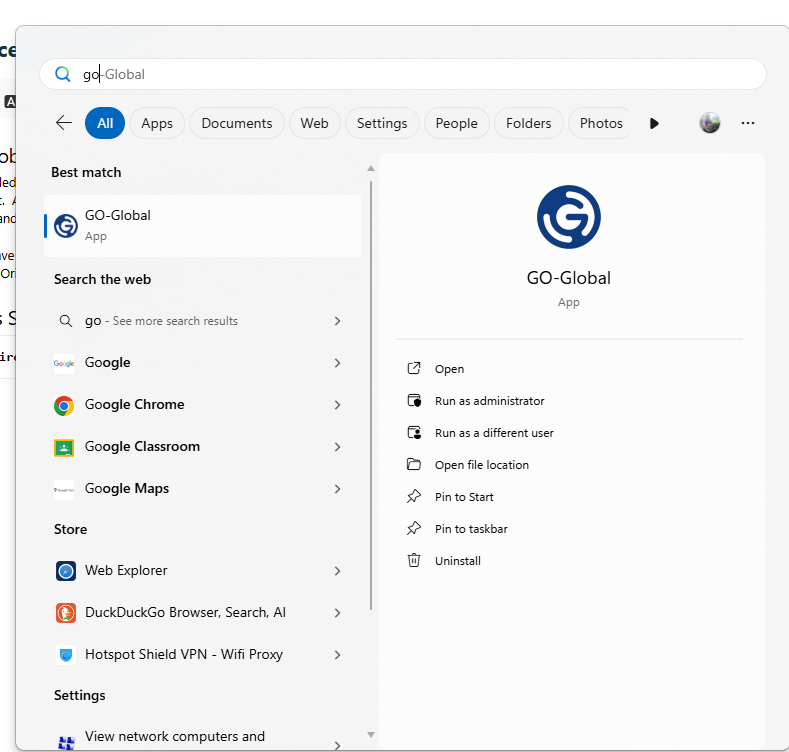
Task: Select Uninstall for GO-Global
Action: (x=457, y=561)
